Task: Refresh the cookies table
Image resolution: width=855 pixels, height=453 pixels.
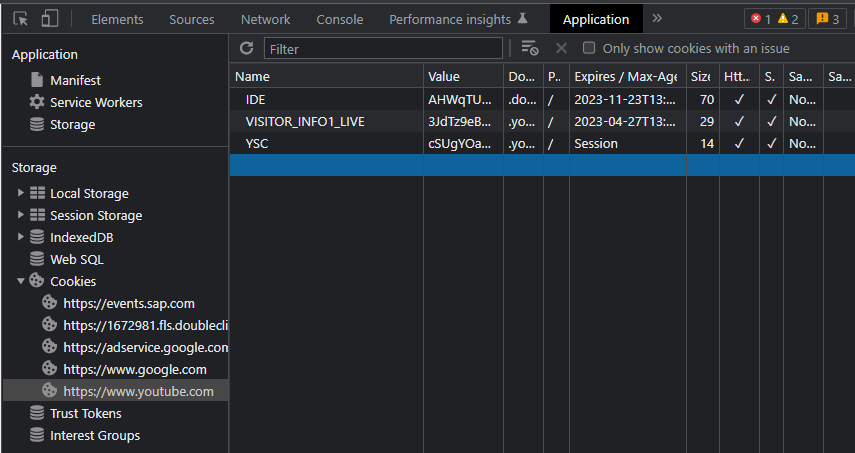Action: point(246,48)
